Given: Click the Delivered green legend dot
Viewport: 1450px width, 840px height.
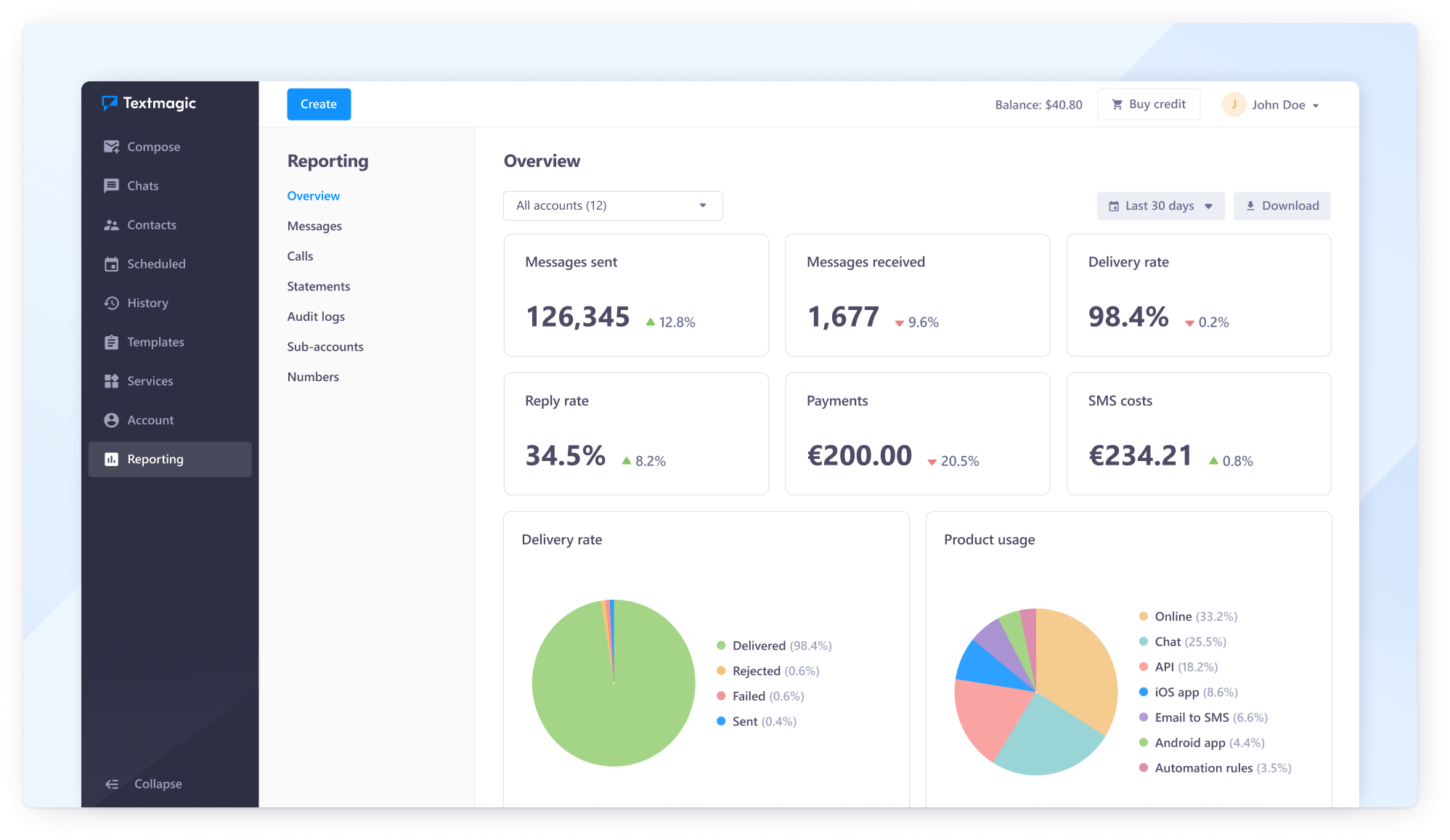Looking at the screenshot, I should click(721, 645).
